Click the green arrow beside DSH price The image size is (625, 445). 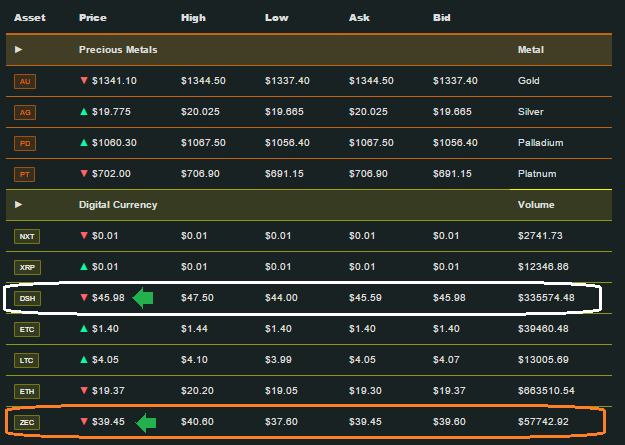click(143, 298)
